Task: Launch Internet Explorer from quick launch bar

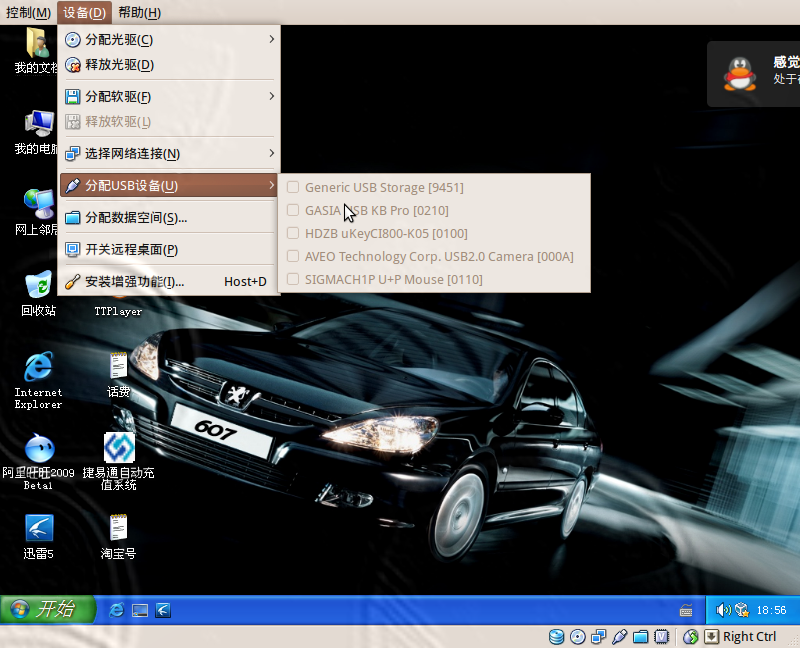Action: pyautogui.click(x=117, y=610)
